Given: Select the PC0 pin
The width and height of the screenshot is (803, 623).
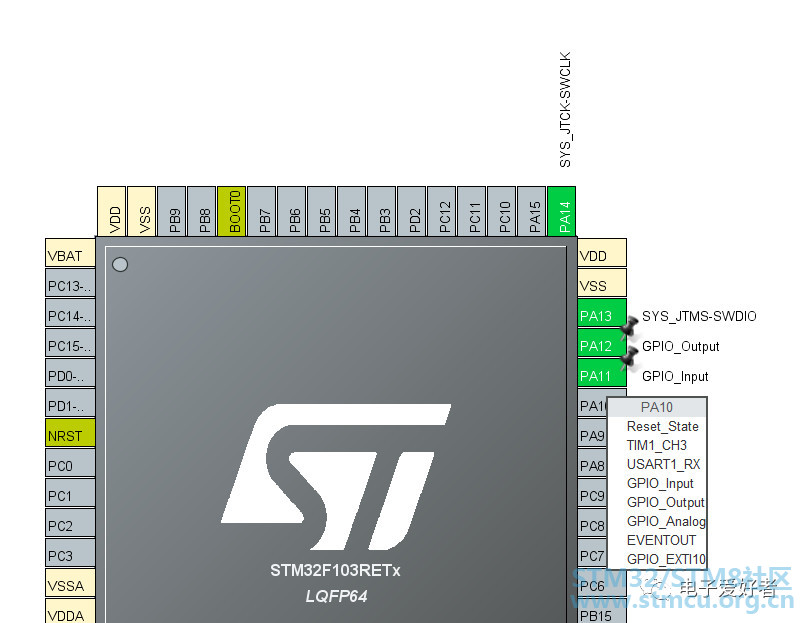Looking at the screenshot, I should (70, 463).
